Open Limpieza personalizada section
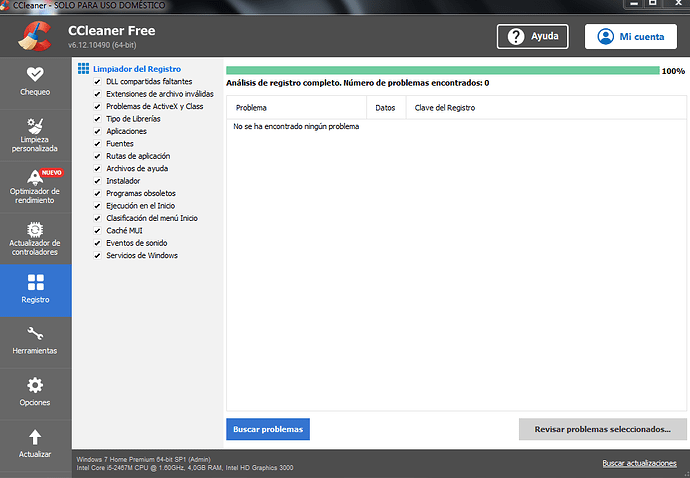 [35, 135]
